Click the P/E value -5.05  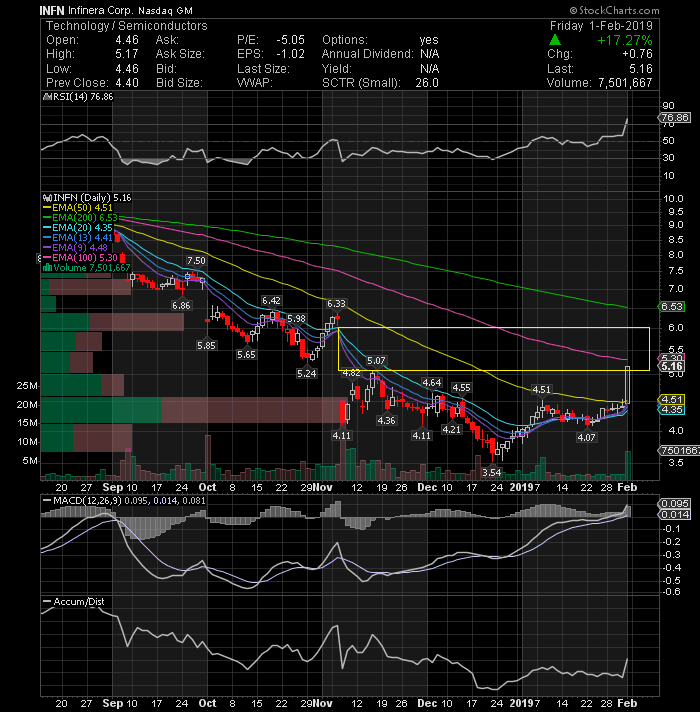[x=291, y=40]
